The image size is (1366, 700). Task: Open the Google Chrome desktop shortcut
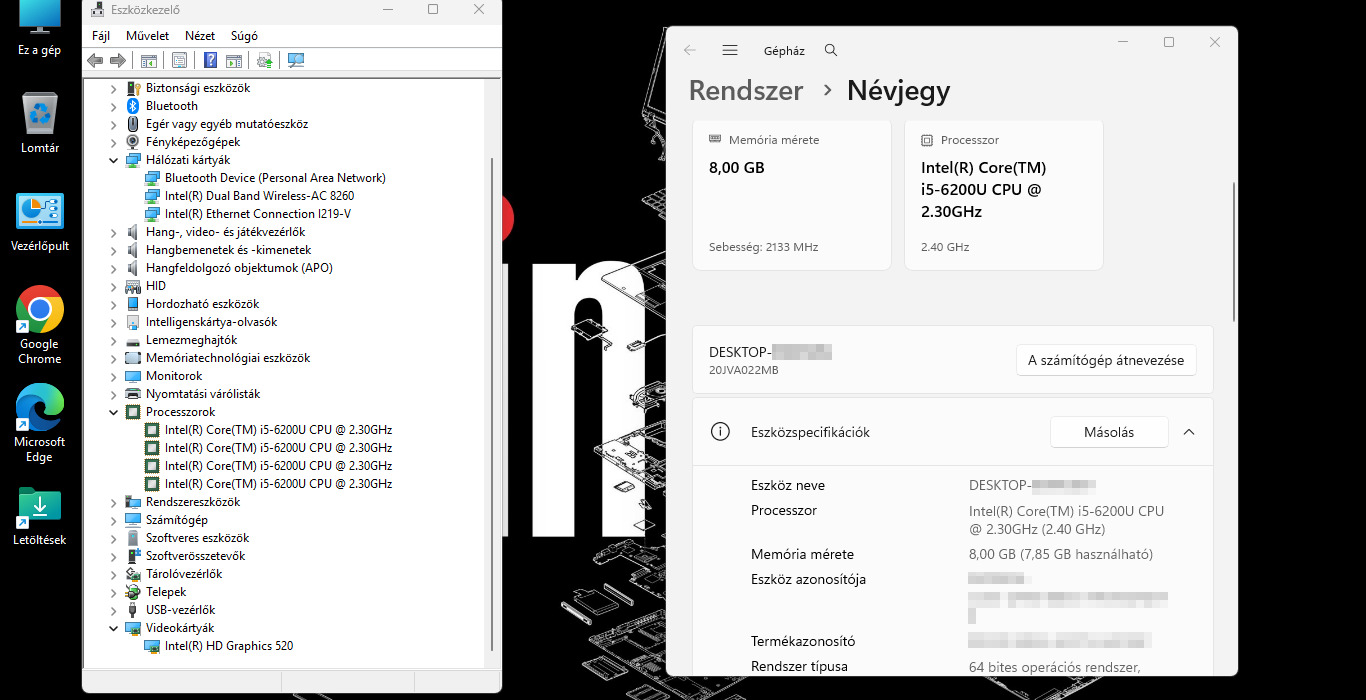(x=40, y=325)
